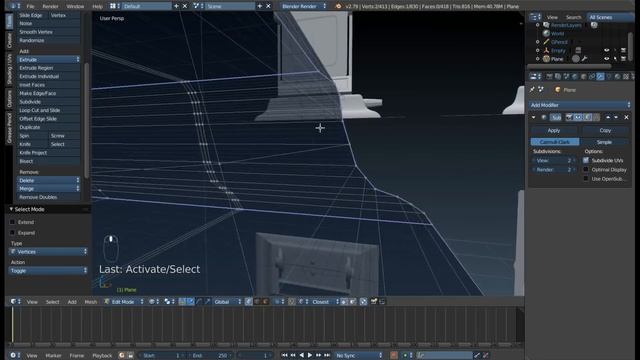Open the Edit Mode selector
This screenshot has width=640, height=360.
[x=123, y=302]
